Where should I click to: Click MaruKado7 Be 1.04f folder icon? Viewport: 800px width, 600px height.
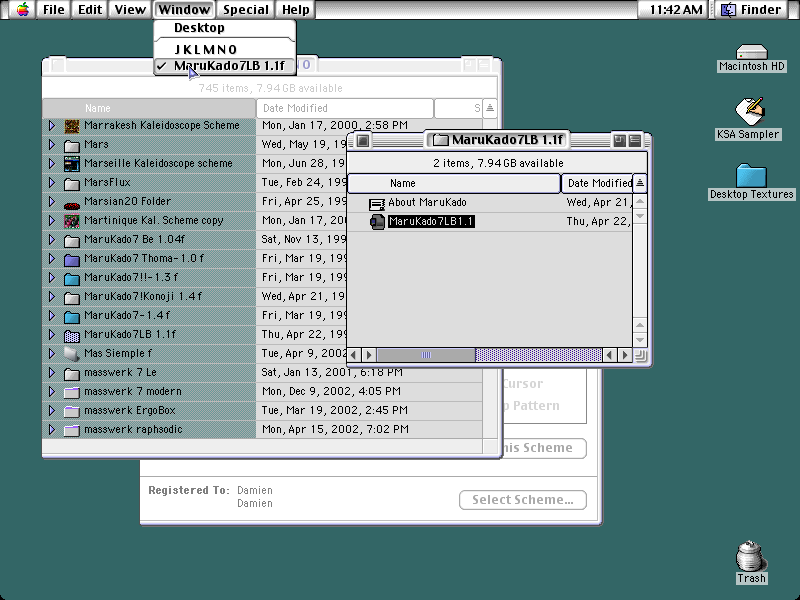tap(72, 240)
